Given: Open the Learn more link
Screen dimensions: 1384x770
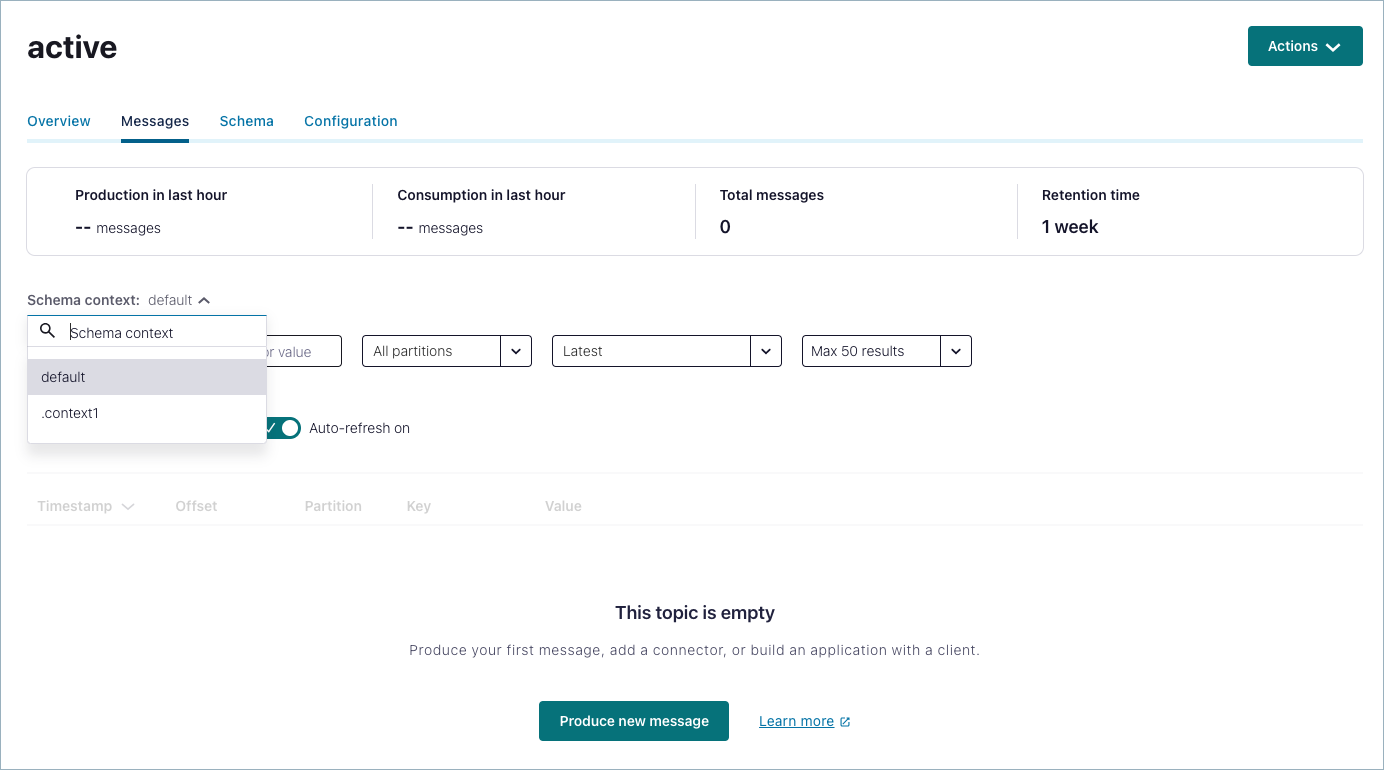Looking at the screenshot, I should [796, 721].
